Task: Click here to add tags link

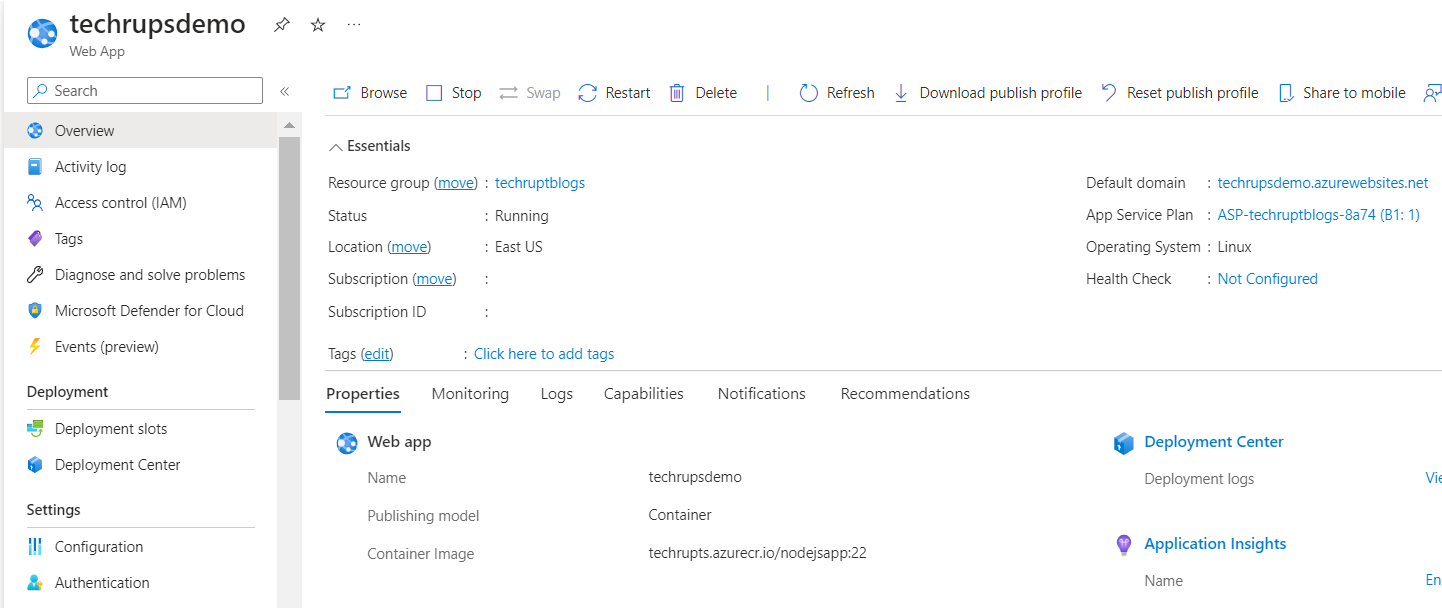Action: (x=544, y=354)
